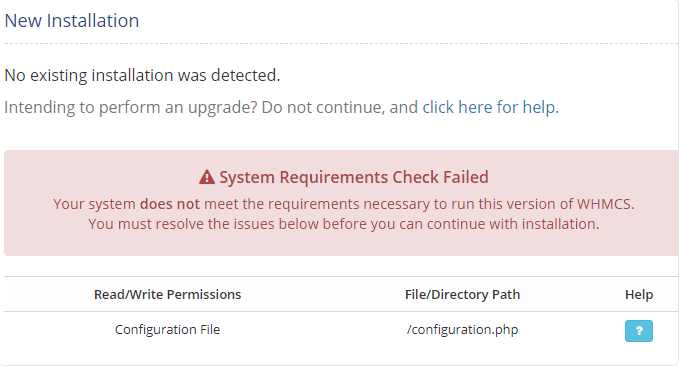The width and height of the screenshot is (681, 366).
Task: Click the warning triangle icon
Action: coord(207,177)
